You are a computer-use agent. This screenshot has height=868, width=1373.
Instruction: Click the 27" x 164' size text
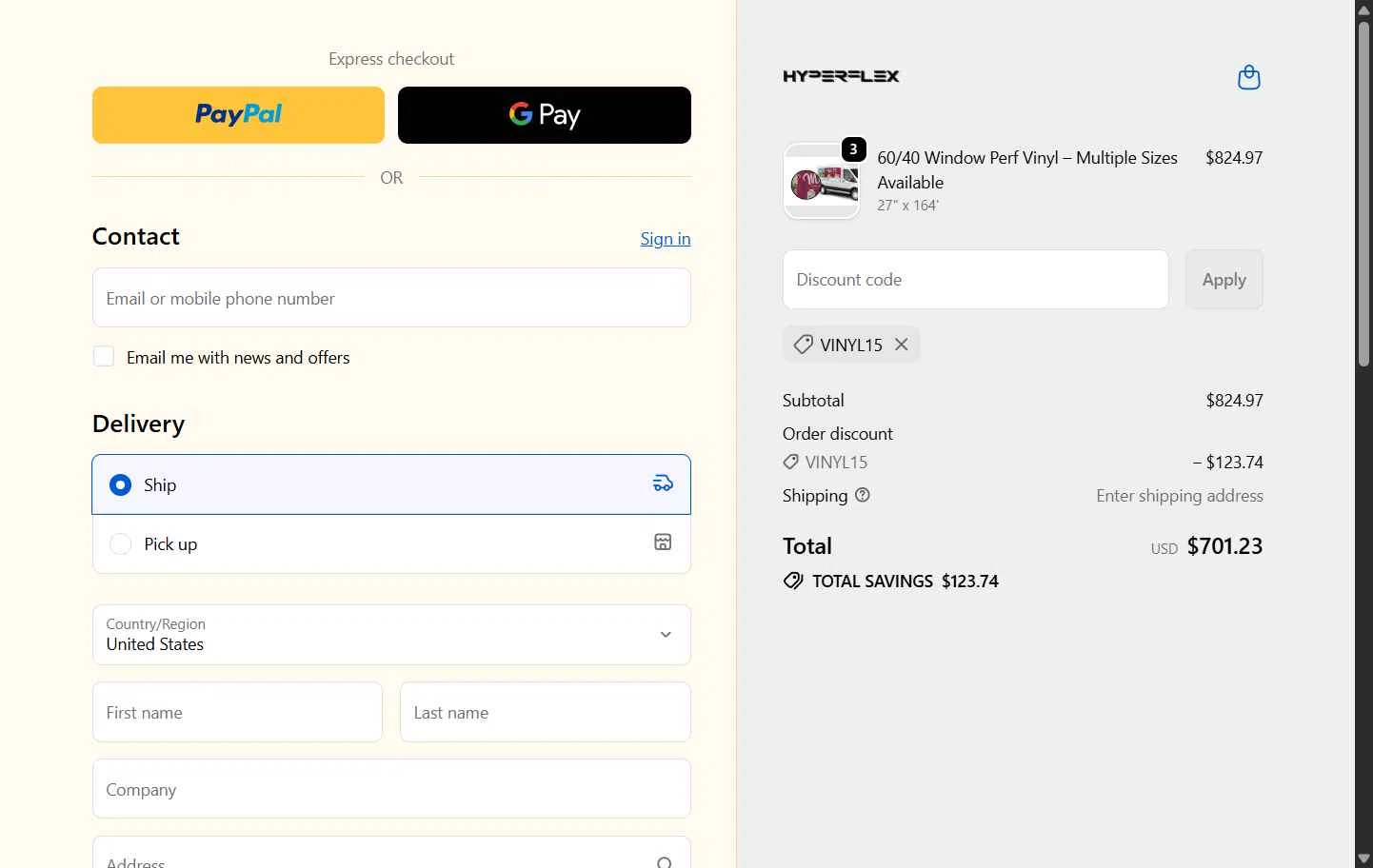click(907, 206)
